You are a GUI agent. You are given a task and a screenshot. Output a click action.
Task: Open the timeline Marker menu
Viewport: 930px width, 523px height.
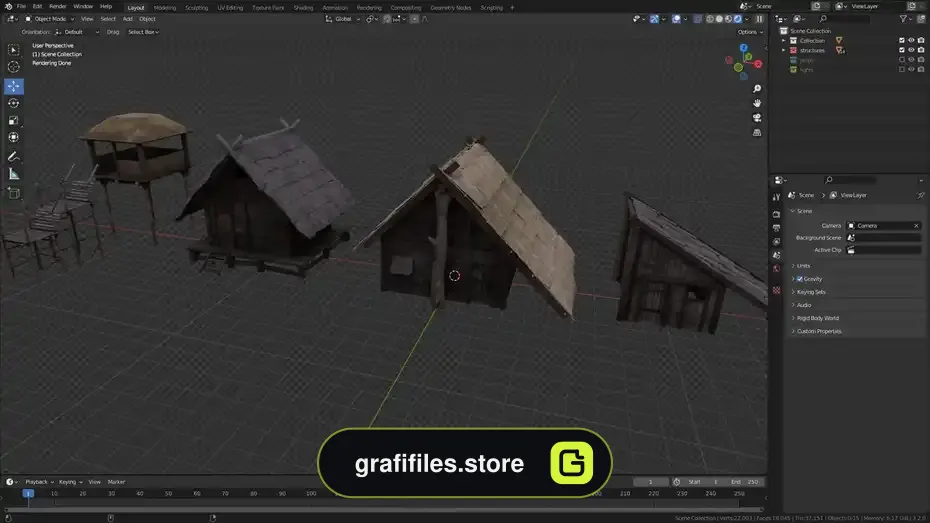point(116,482)
